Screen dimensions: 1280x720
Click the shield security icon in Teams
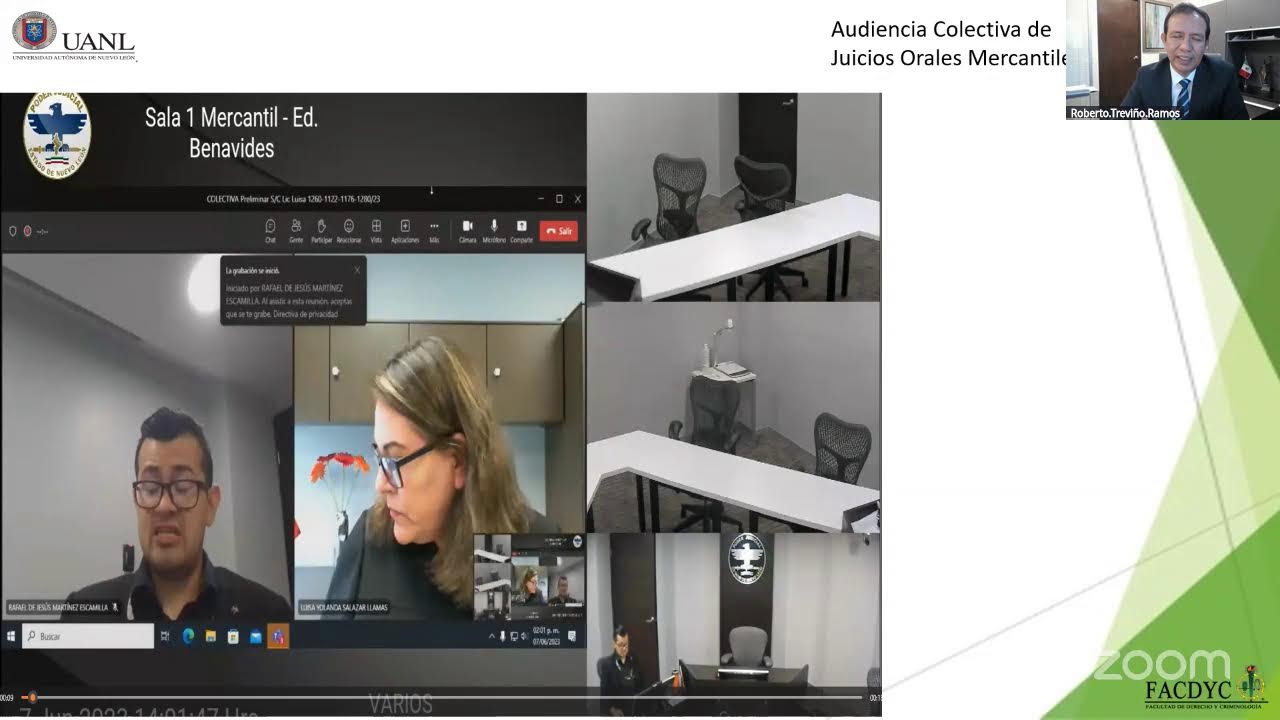tap(13, 231)
